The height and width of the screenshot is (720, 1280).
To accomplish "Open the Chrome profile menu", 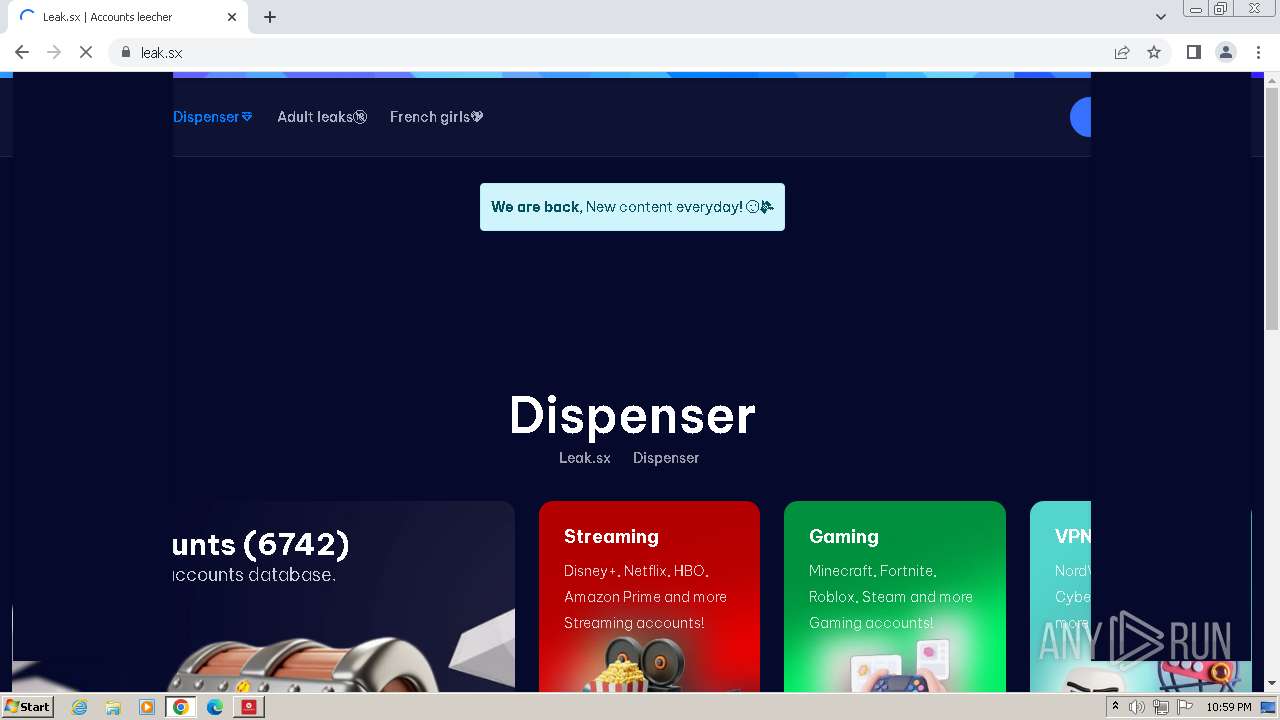I will [x=1225, y=52].
